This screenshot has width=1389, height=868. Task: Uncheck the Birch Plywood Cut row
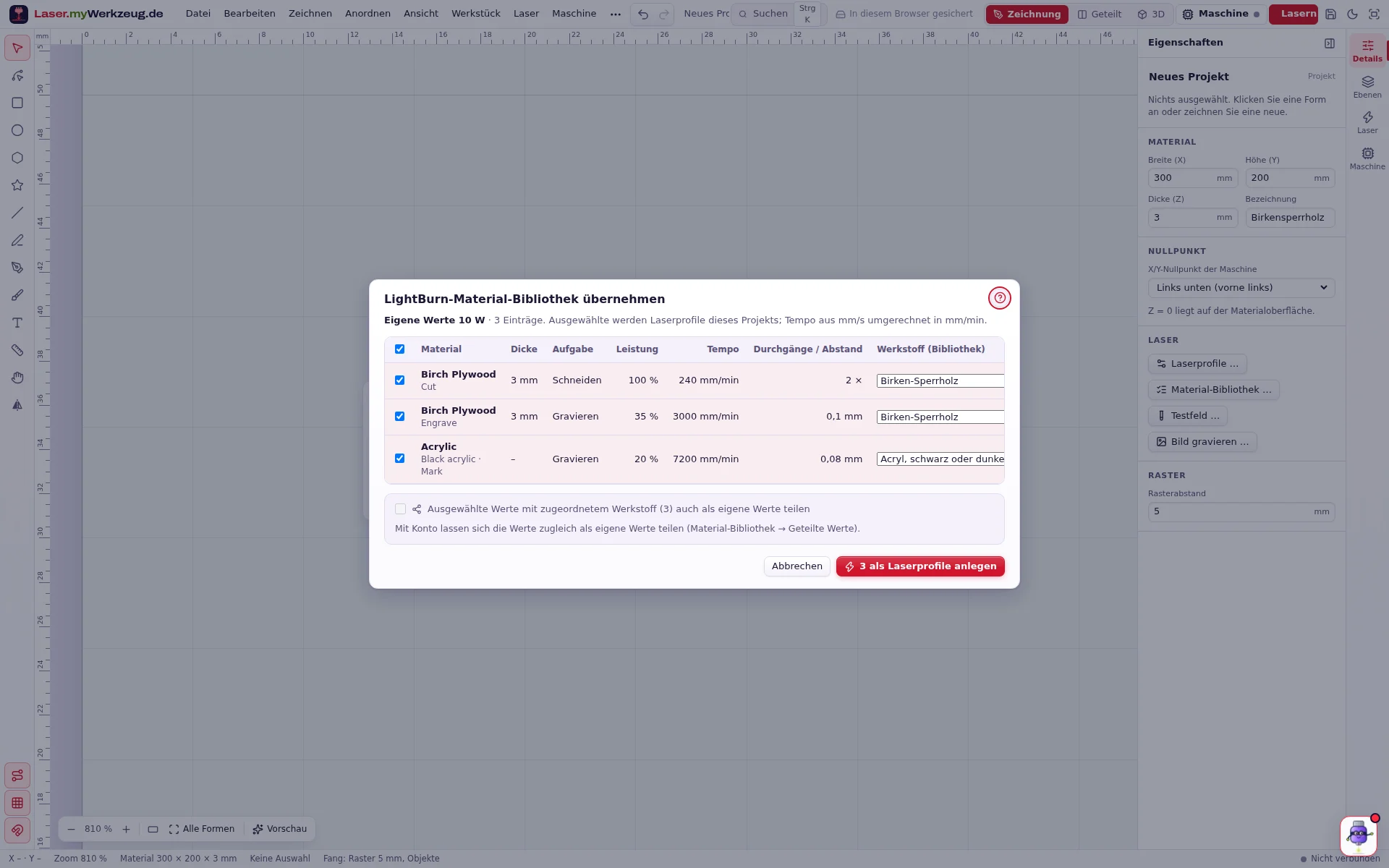399,380
